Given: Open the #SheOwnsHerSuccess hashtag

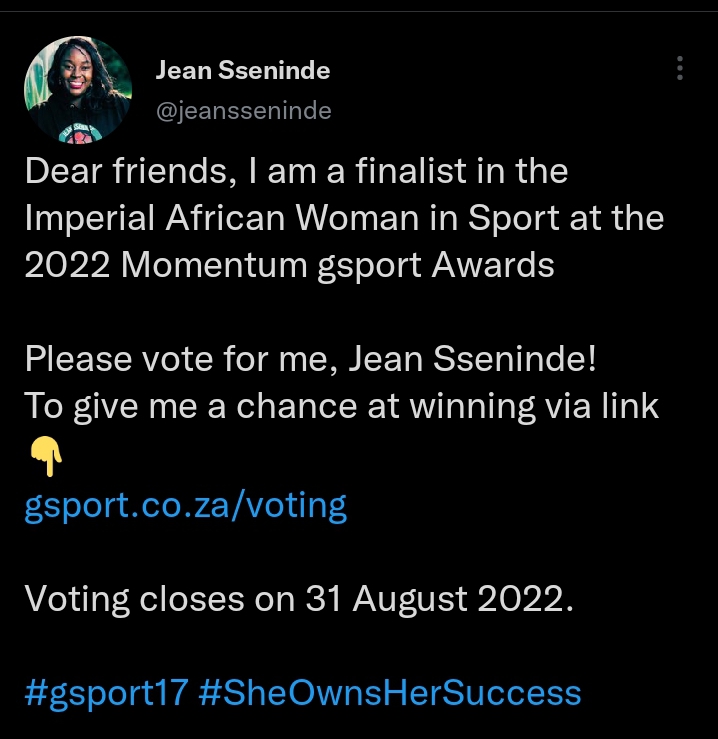Looking at the screenshot, I should point(390,693).
